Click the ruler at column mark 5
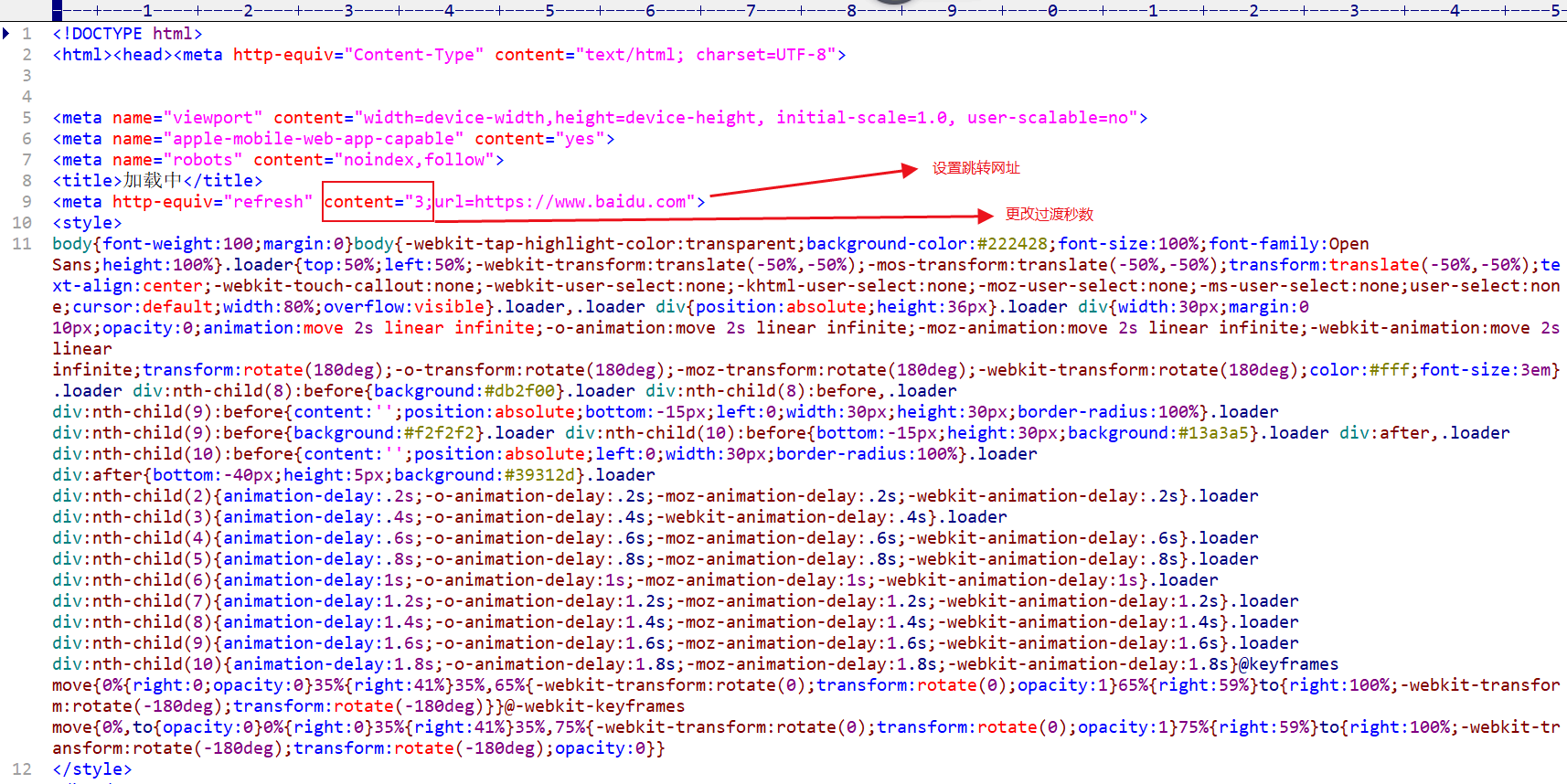The height and width of the screenshot is (784, 1567). [x=549, y=11]
